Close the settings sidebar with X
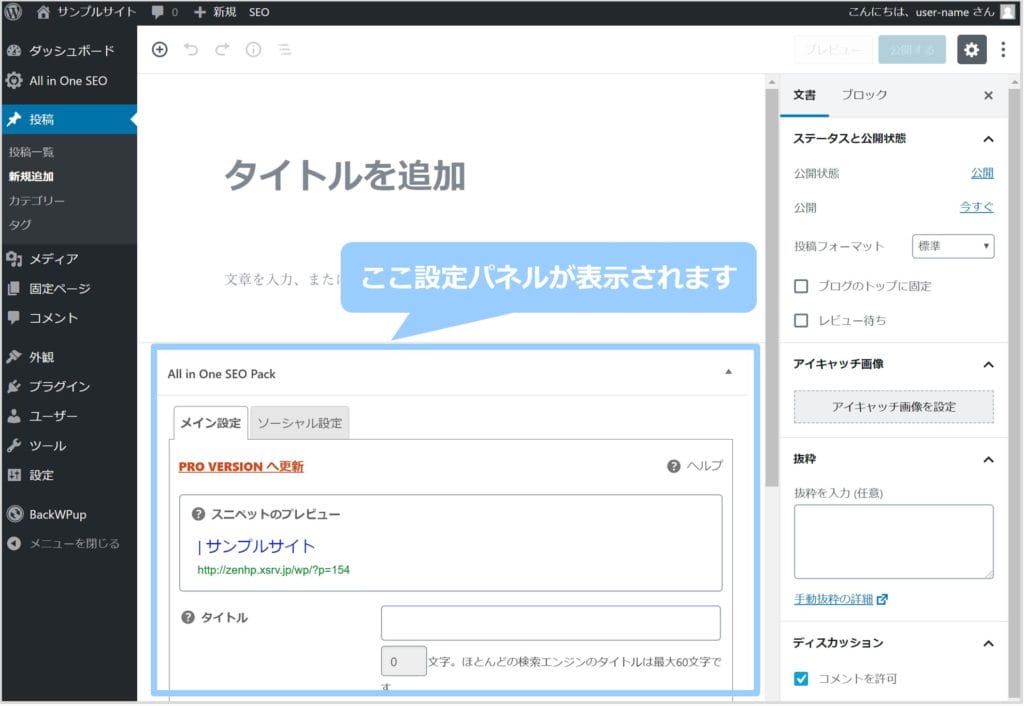This screenshot has width=1024, height=706. 989,96
